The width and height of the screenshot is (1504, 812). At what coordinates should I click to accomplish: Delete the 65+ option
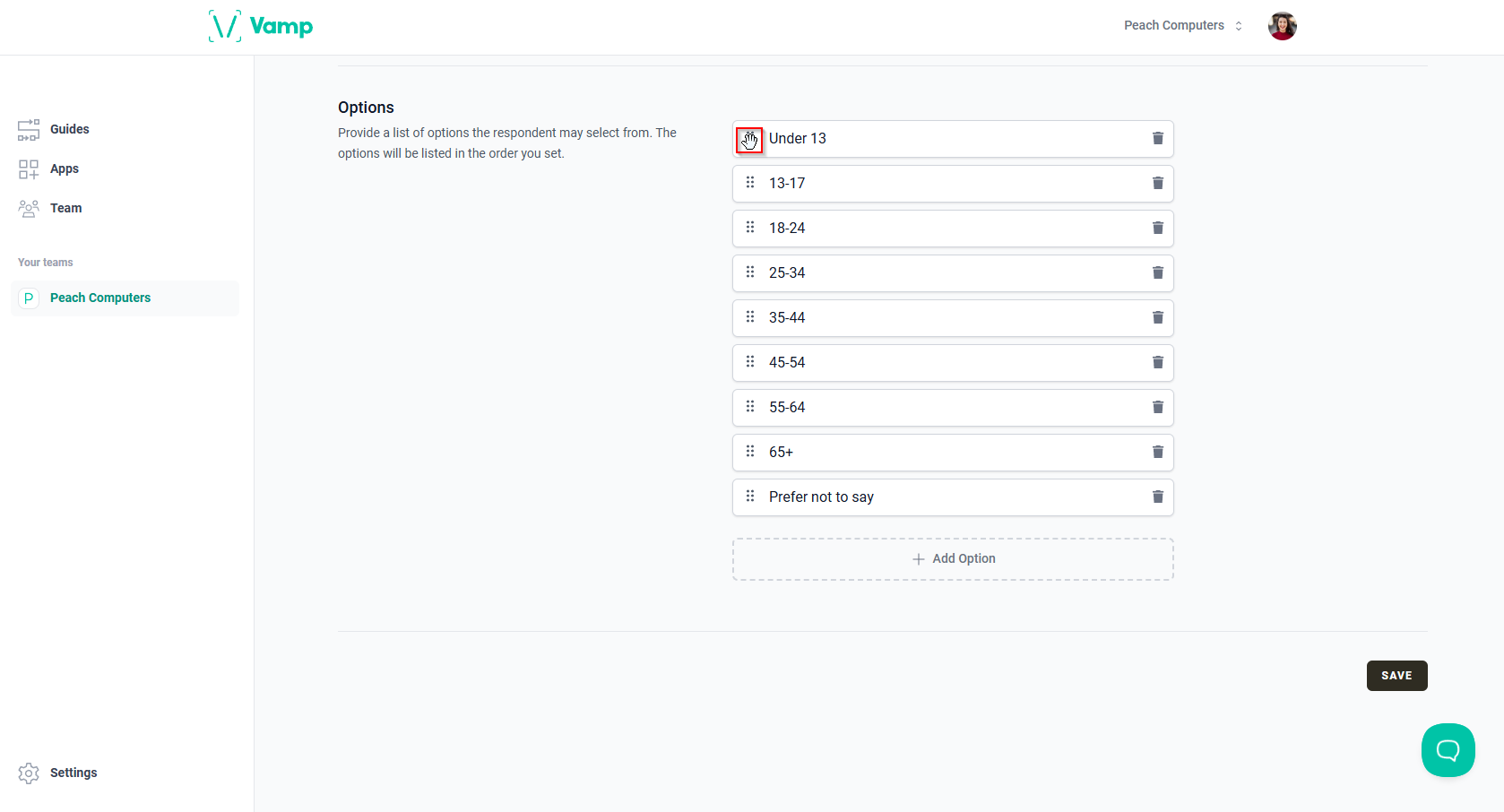(x=1158, y=452)
